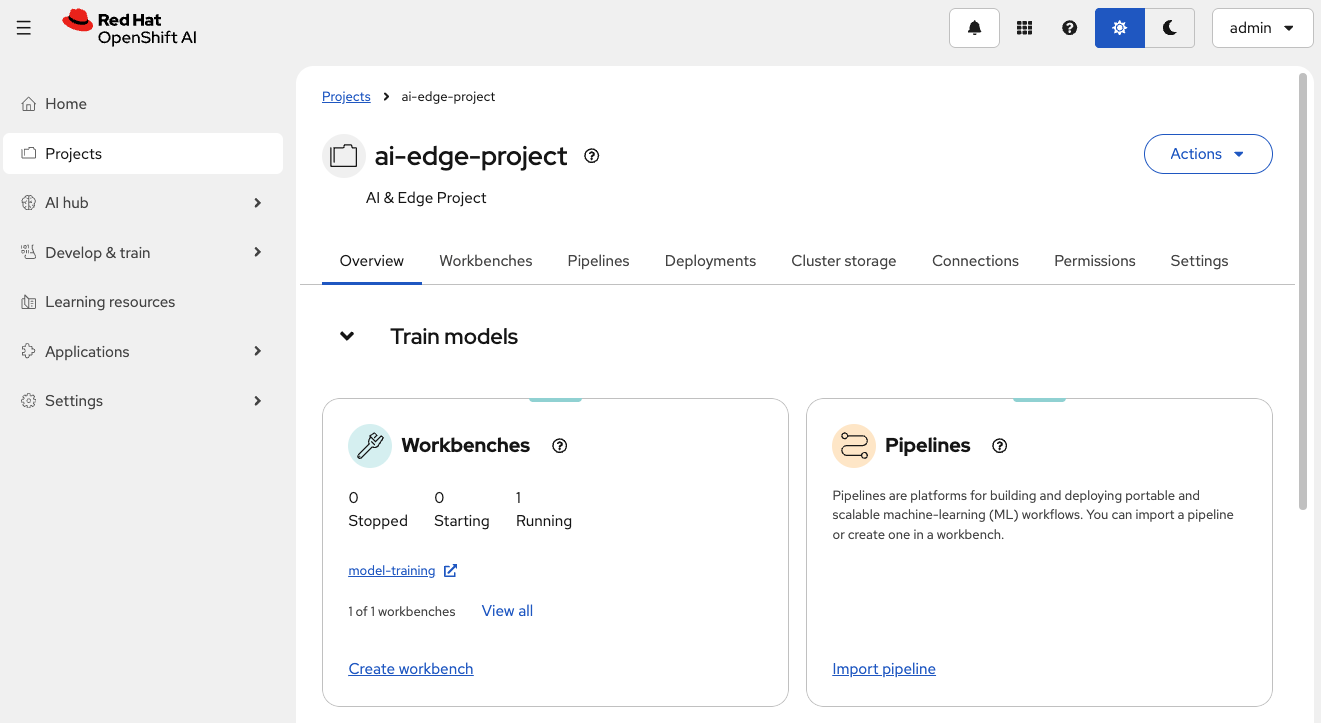Screen dimensions: 1321x723
Task: Switch to the Cluster storage tab
Action: pos(843,261)
